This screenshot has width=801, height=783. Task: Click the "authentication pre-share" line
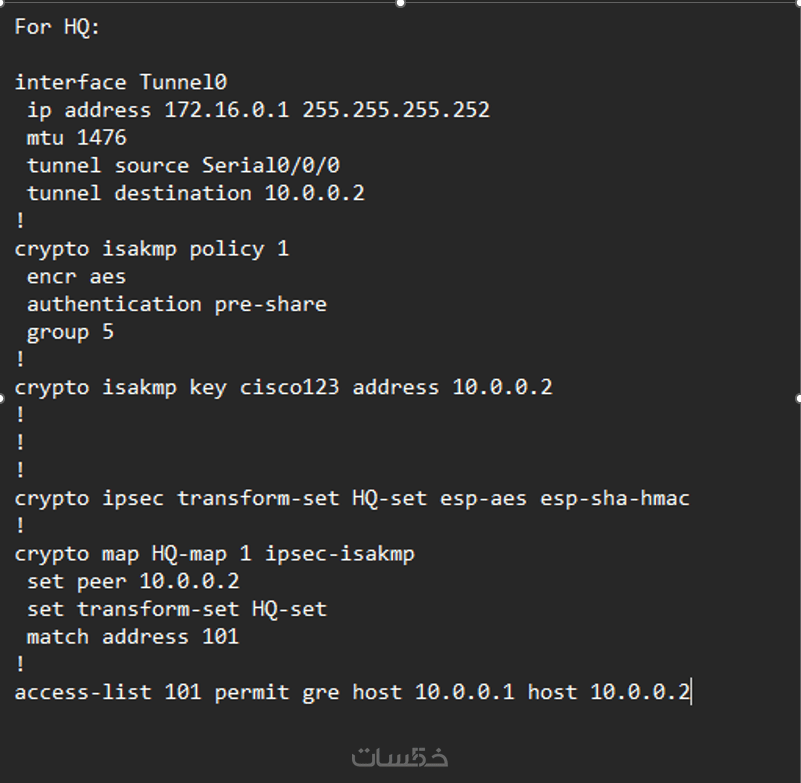[177, 303]
